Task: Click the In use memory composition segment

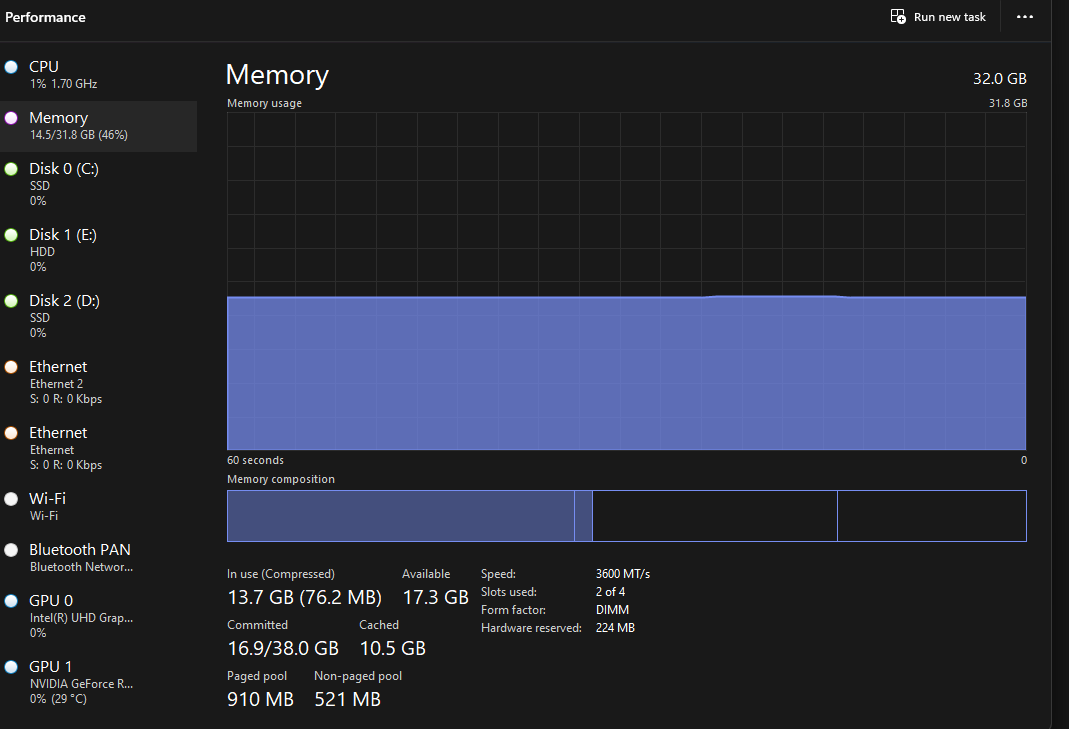Action: (400, 515)
